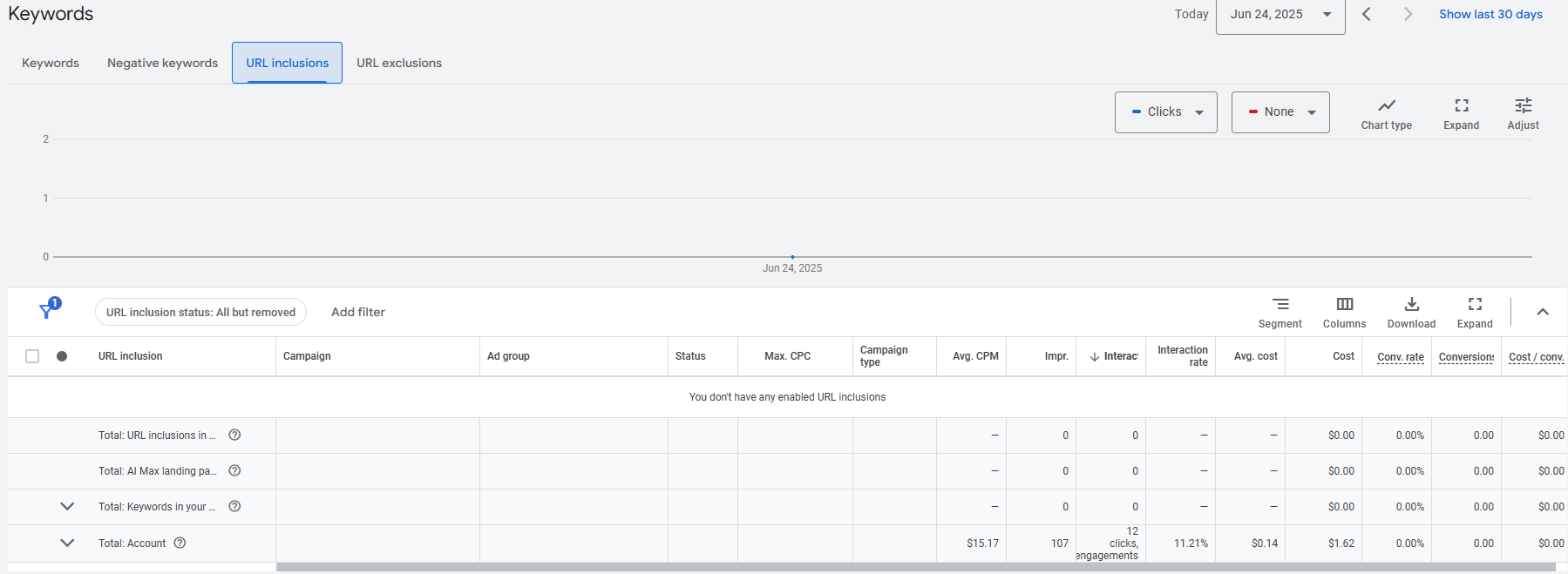Image resolution: width=1568 pixels, height=574 pixels.
Task: Sort by Interaction rate column header
Action: pyautogui.click(x=1182, y=356)
